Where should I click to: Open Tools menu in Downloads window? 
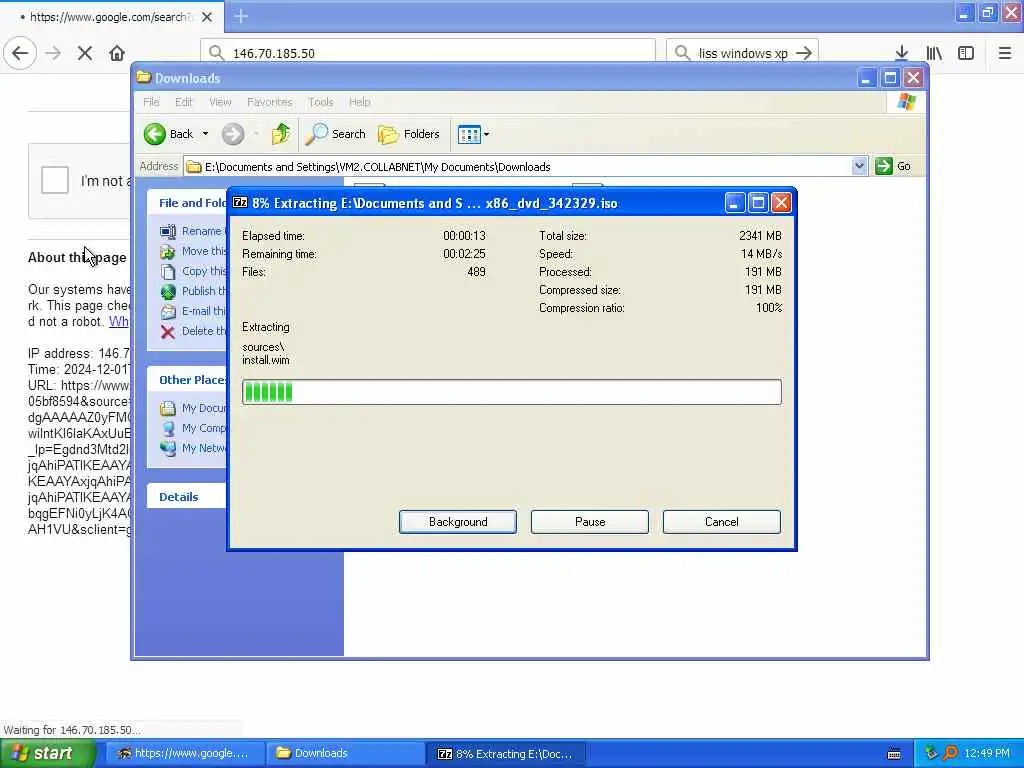321,102
